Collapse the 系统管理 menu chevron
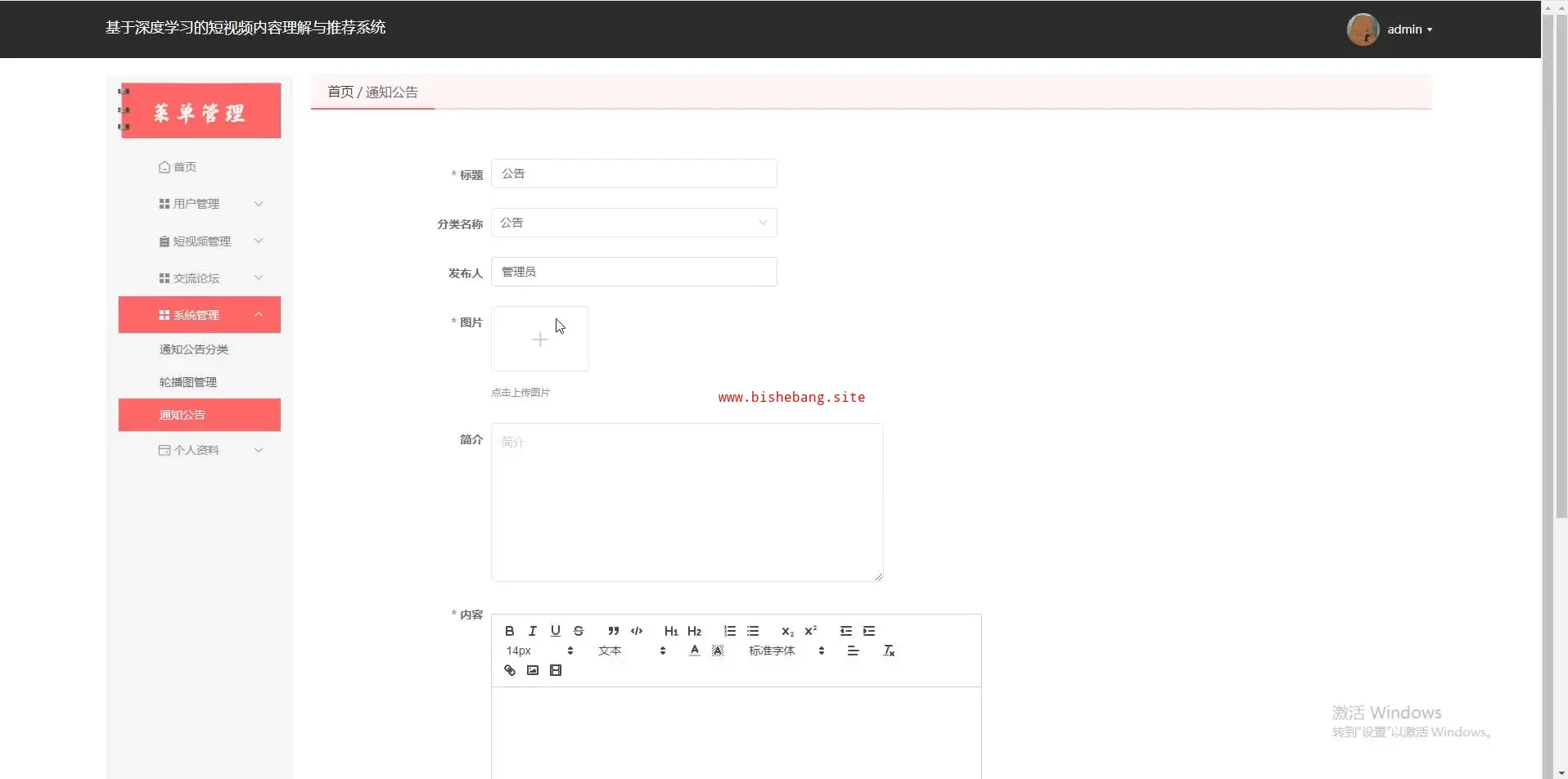1568x779 pixels. 259,315
